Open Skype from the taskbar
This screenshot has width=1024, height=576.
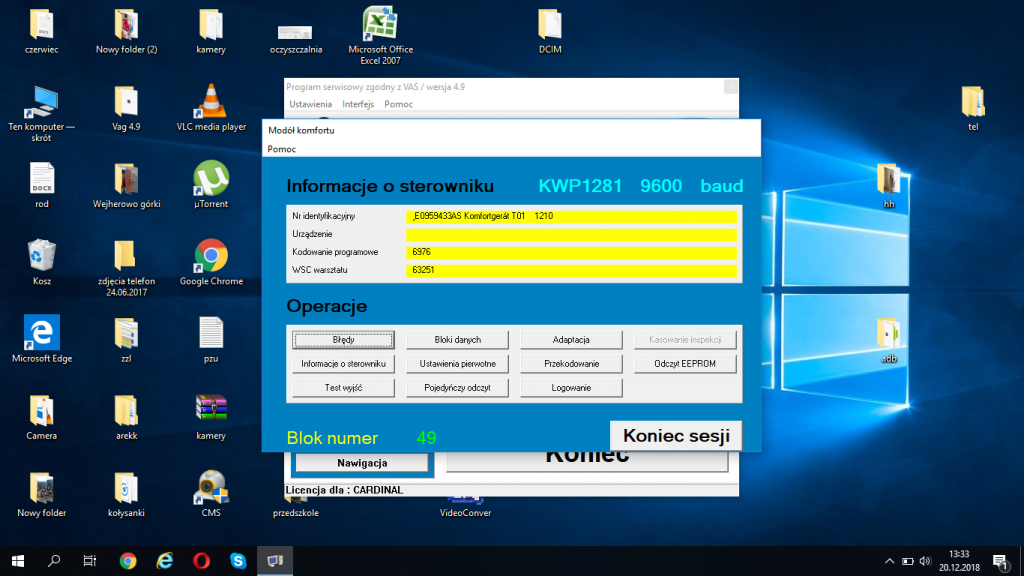(238, 561)
